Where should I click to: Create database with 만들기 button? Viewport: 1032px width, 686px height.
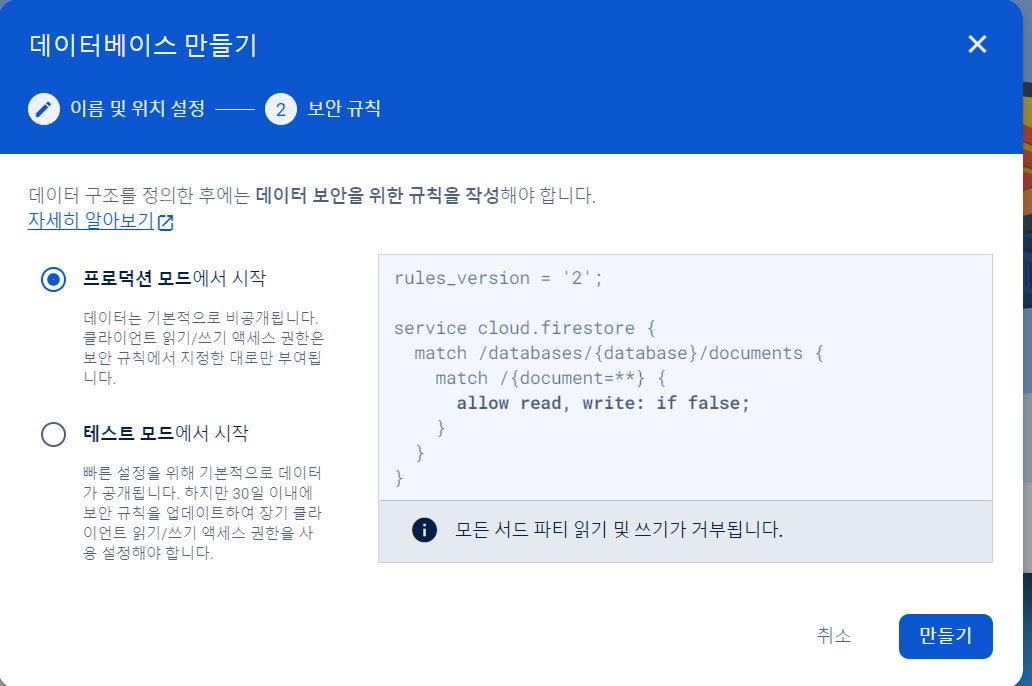(945, 636)
